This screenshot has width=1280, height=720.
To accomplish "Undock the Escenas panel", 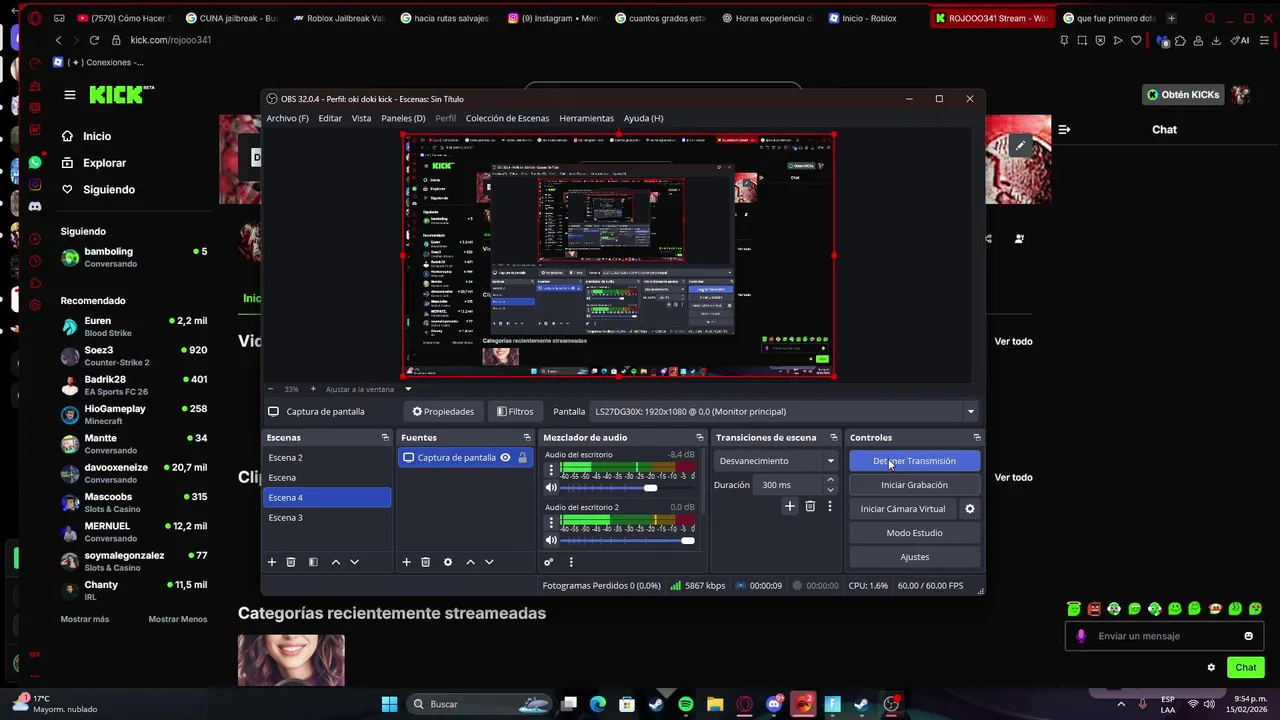I will 385,437.
